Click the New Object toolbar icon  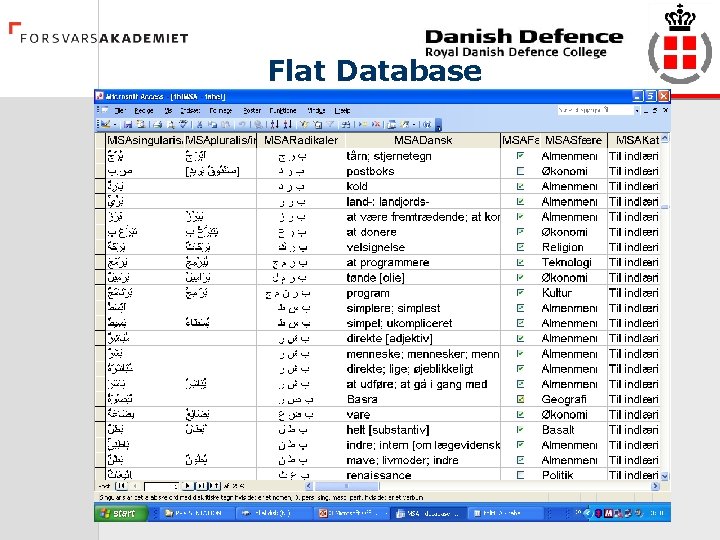(404, 124)
